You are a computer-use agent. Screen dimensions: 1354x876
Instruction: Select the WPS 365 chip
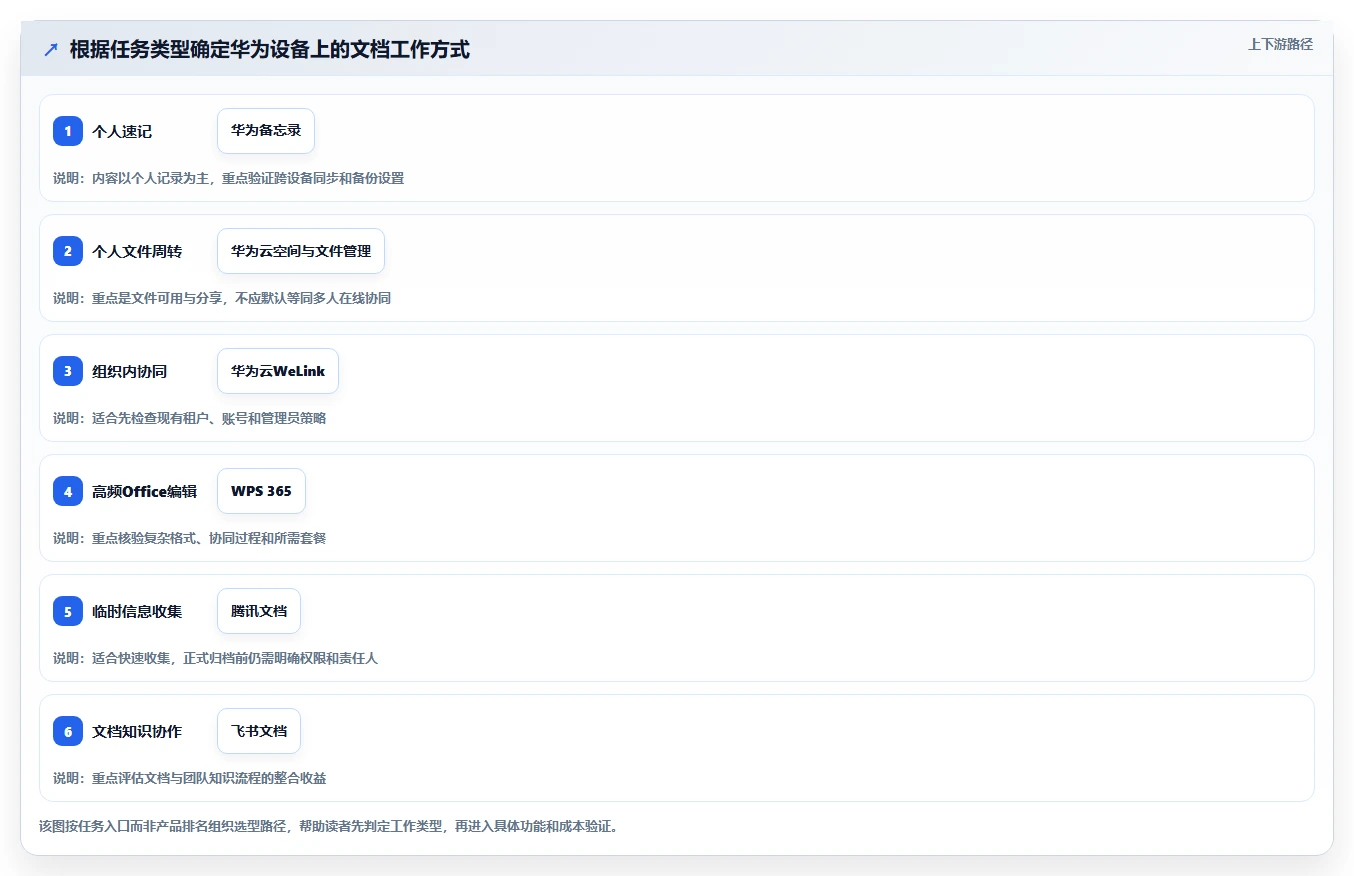click(x=261, y=491)
